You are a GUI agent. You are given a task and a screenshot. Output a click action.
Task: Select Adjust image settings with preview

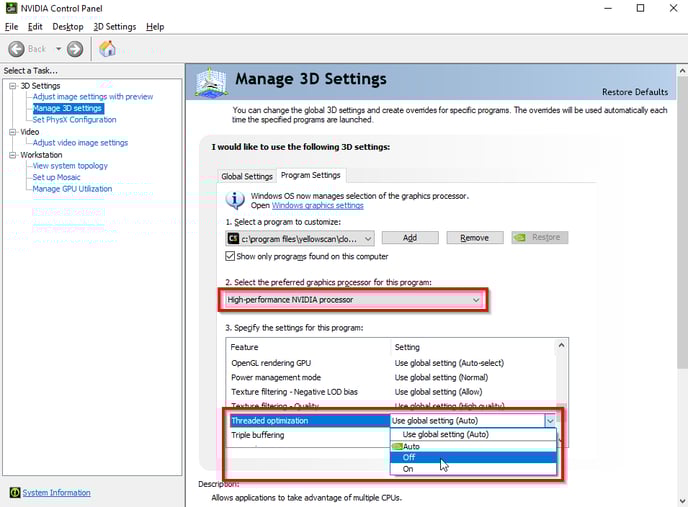(93, 97)
